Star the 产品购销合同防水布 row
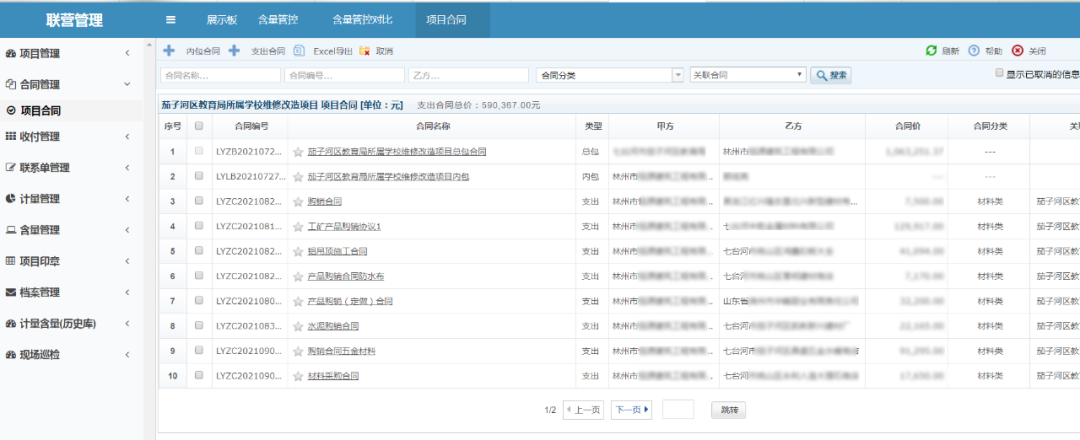 298,276
